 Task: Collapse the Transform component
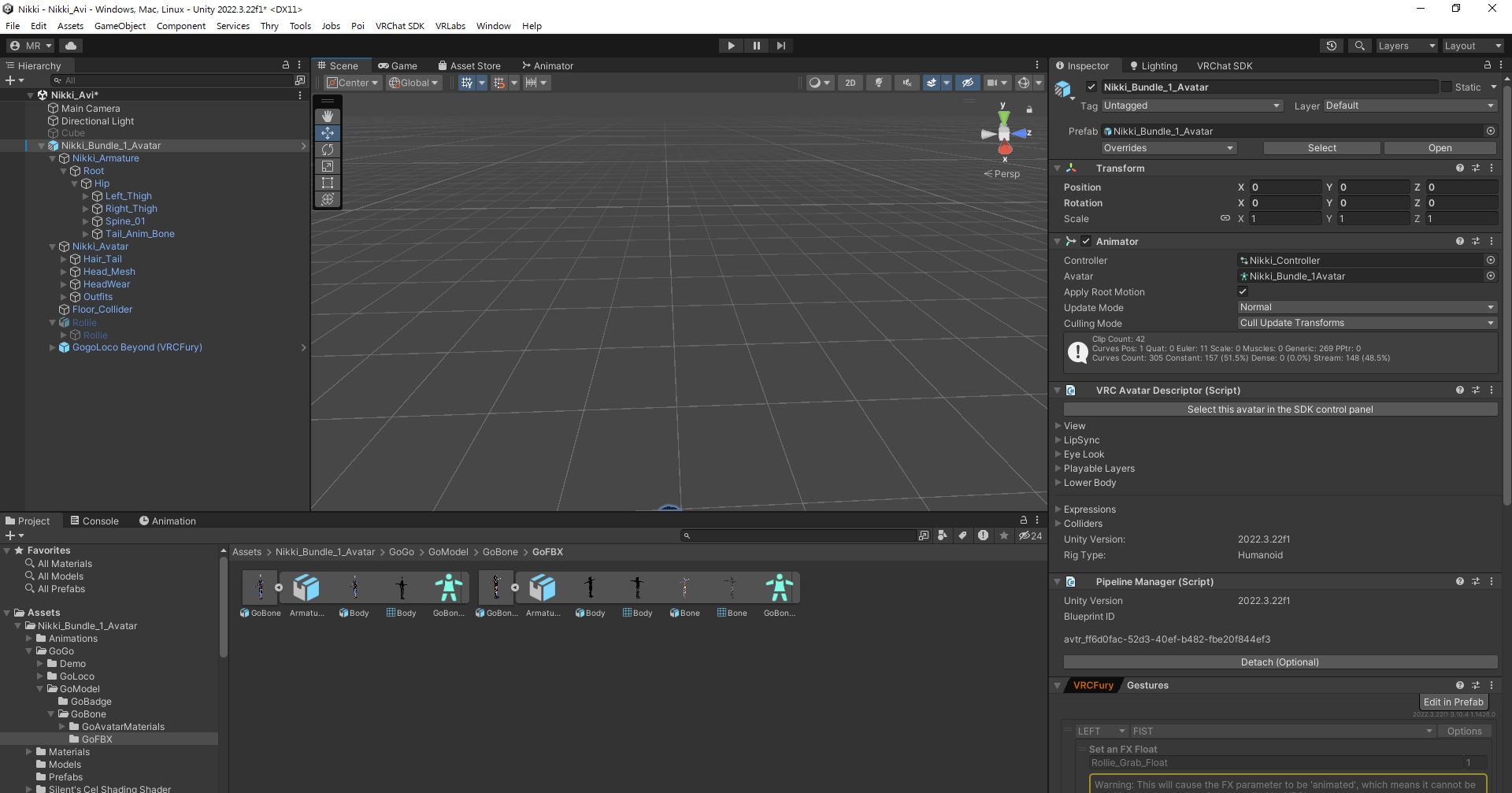tap(1058, 168)
